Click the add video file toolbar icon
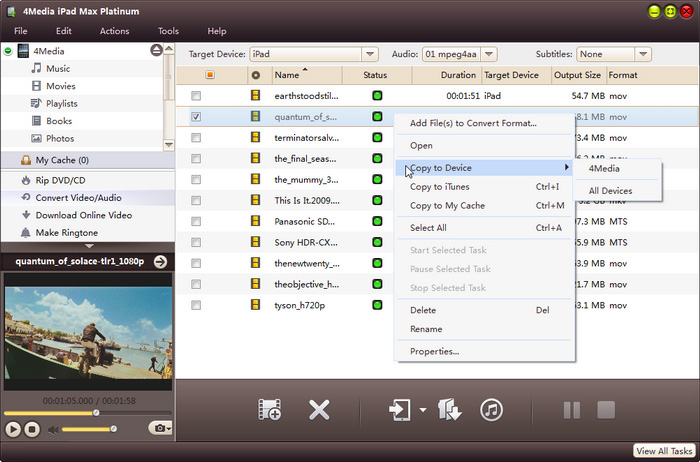 point(268,409)
